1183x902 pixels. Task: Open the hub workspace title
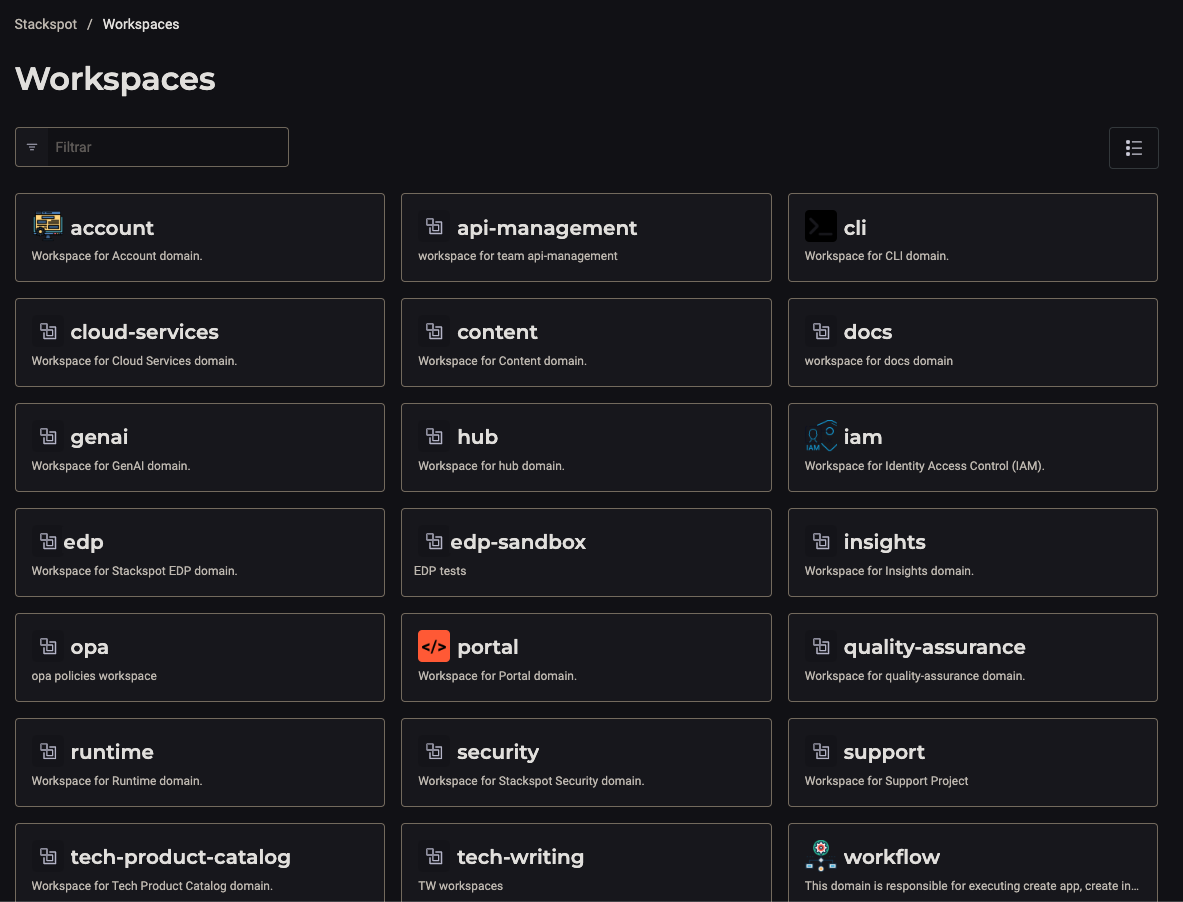478,437
